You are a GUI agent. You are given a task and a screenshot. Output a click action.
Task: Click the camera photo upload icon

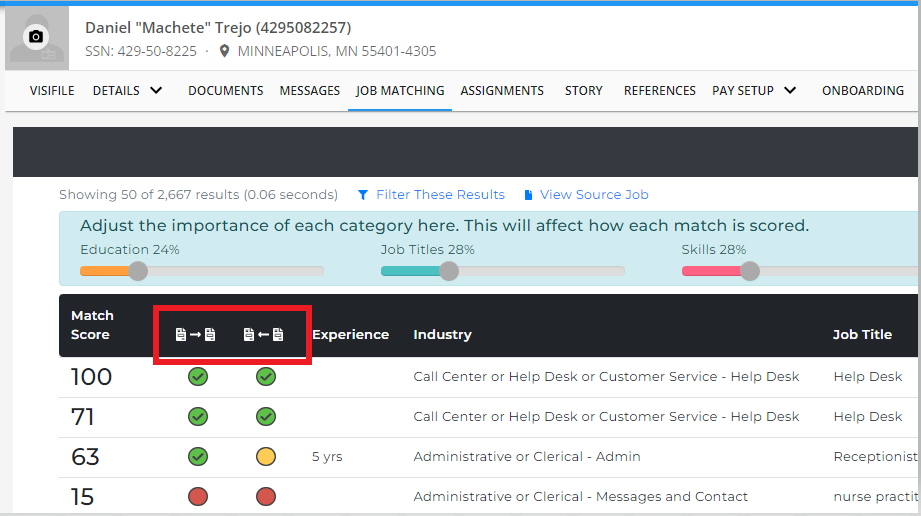36,36
